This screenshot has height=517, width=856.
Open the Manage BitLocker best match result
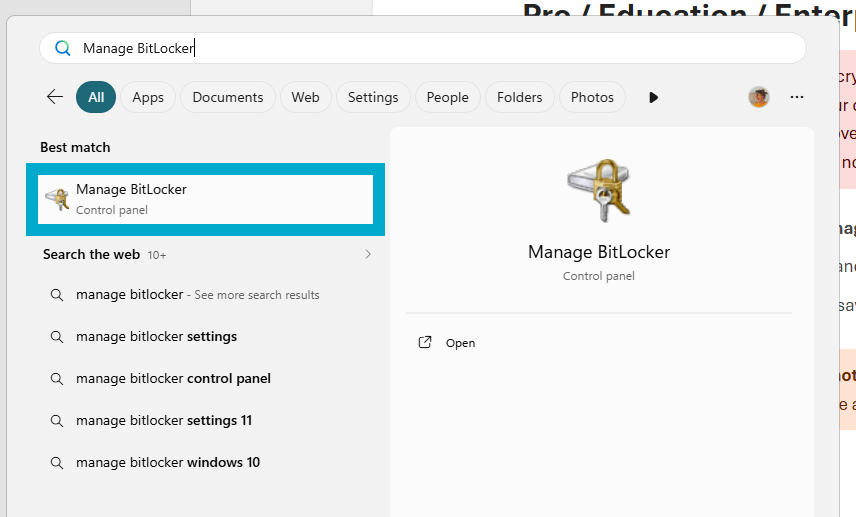(205, 199)
